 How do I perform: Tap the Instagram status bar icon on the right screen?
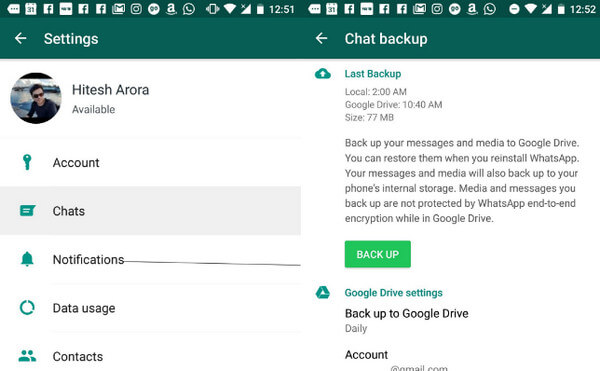pos(437,9)
